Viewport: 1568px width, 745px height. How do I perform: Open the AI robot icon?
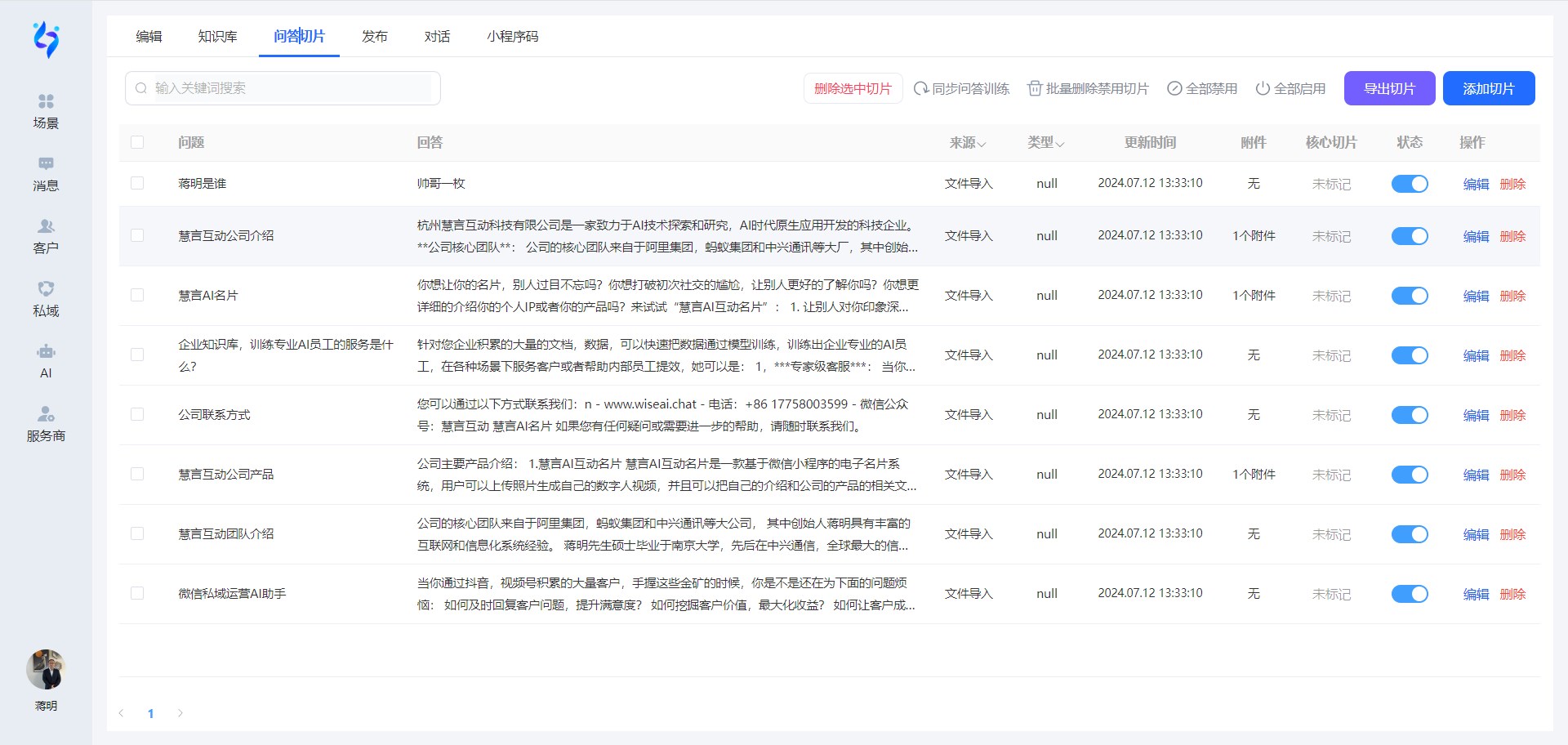click(x=46, y=351)
